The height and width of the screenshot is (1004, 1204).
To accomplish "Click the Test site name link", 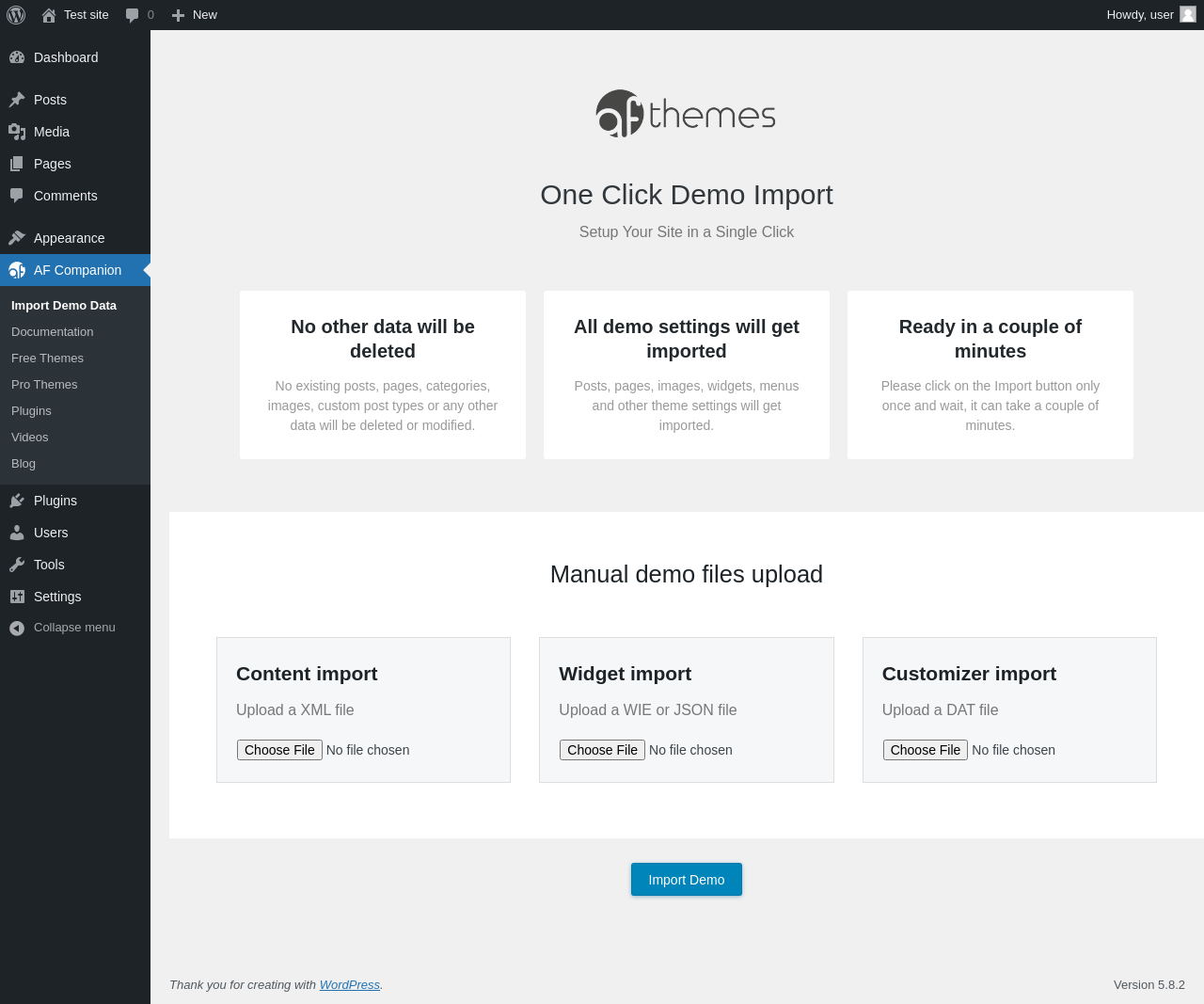I will [x=87, y=15].
